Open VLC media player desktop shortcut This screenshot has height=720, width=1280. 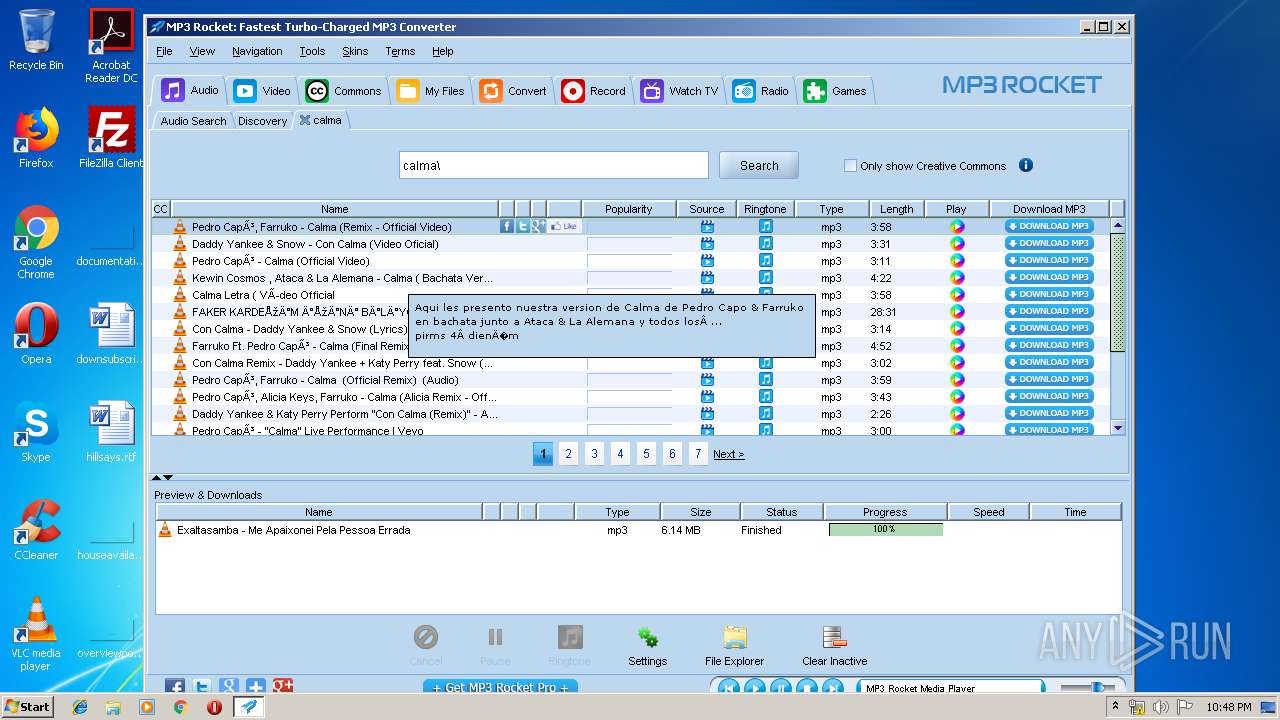pos(36,634)
